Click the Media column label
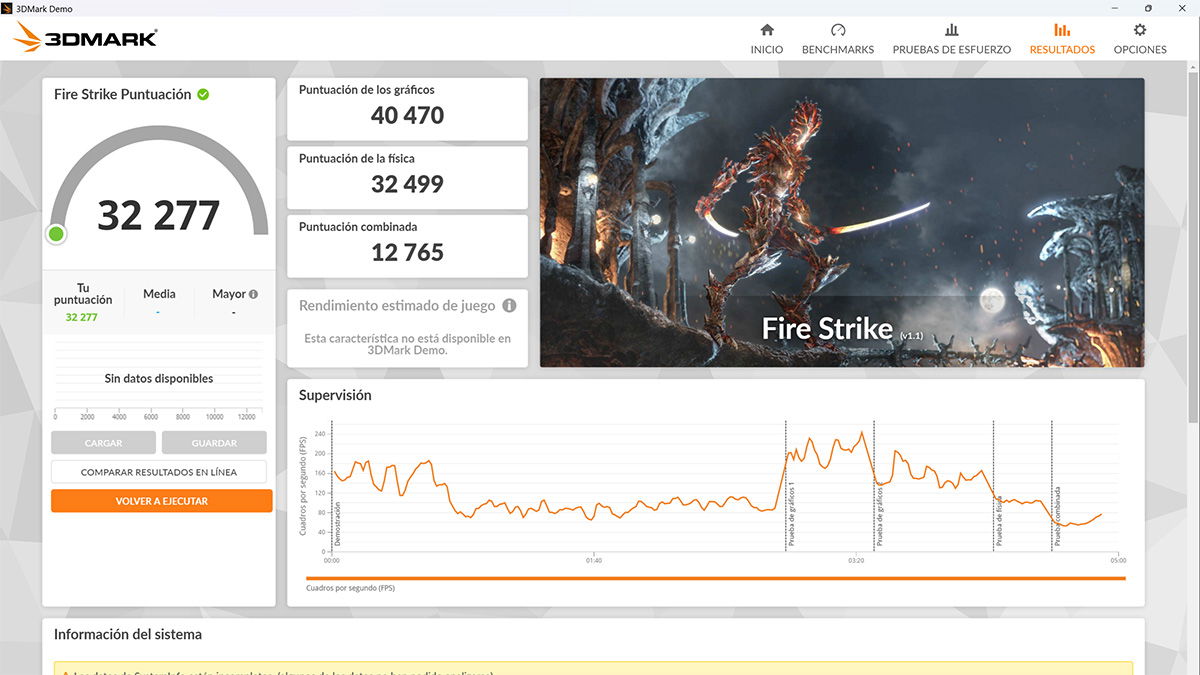 (159, 294)
